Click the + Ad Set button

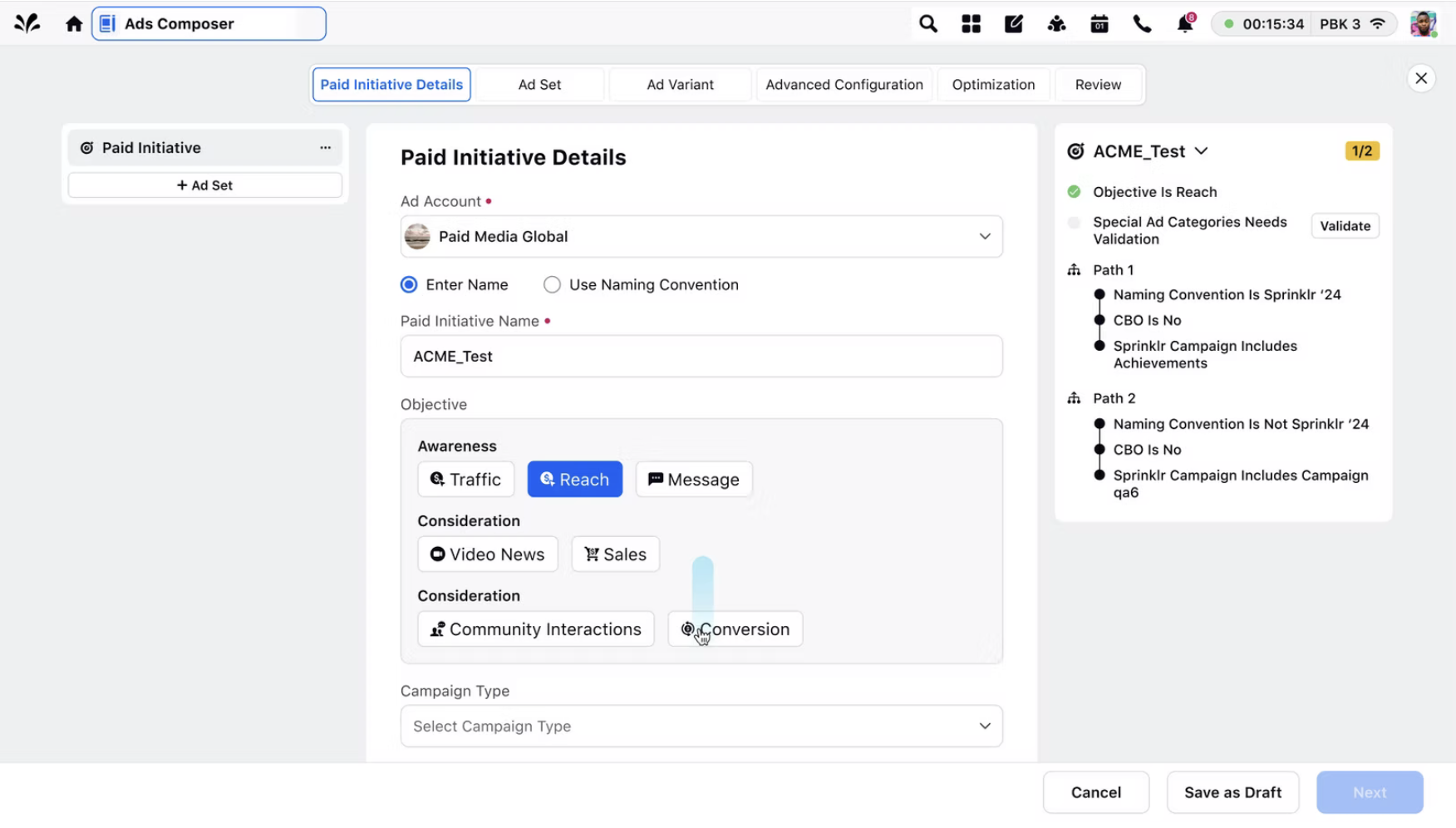tap(204, 185)
